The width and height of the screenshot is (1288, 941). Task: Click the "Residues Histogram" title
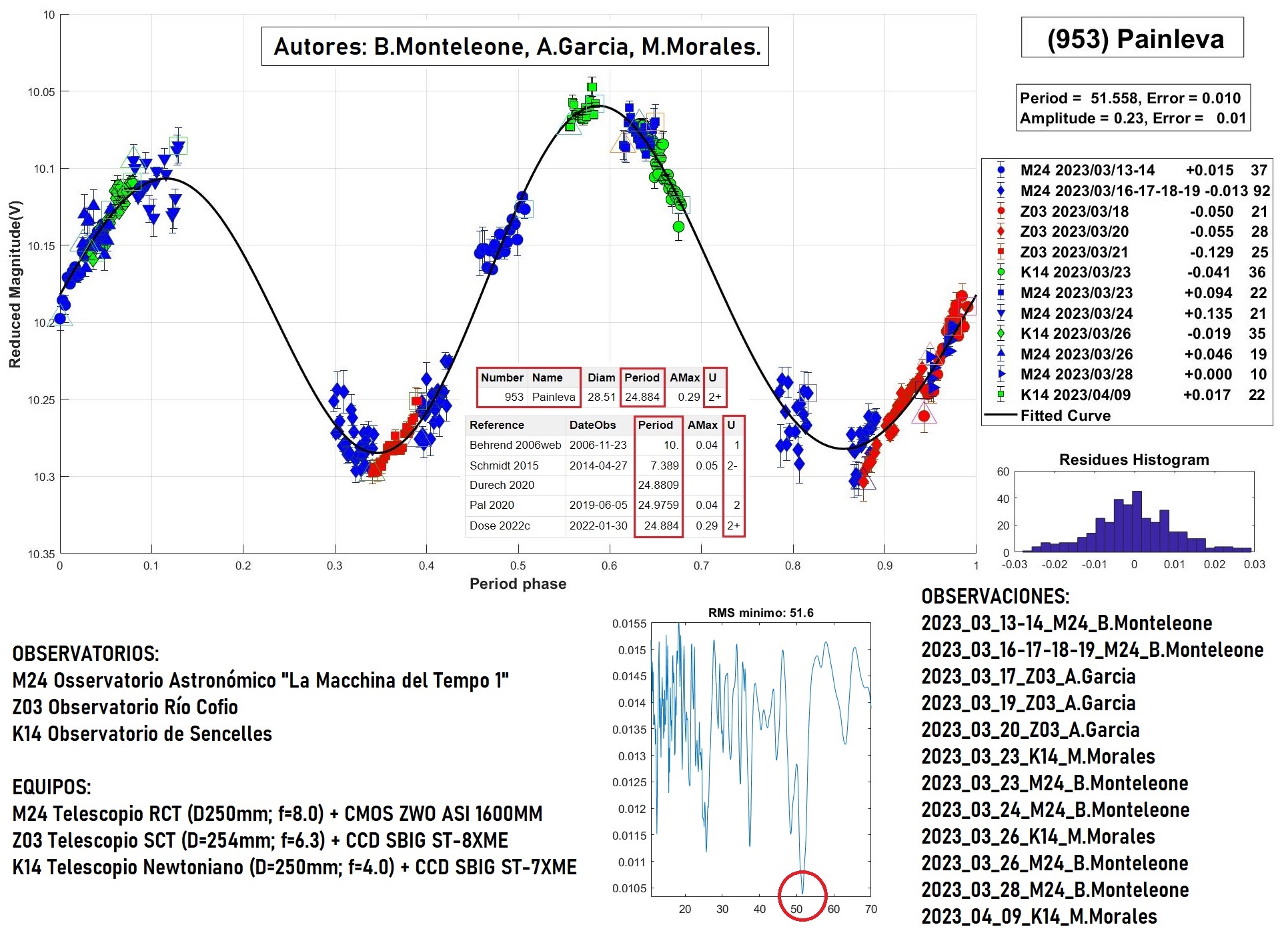(x=1134, y=459)
